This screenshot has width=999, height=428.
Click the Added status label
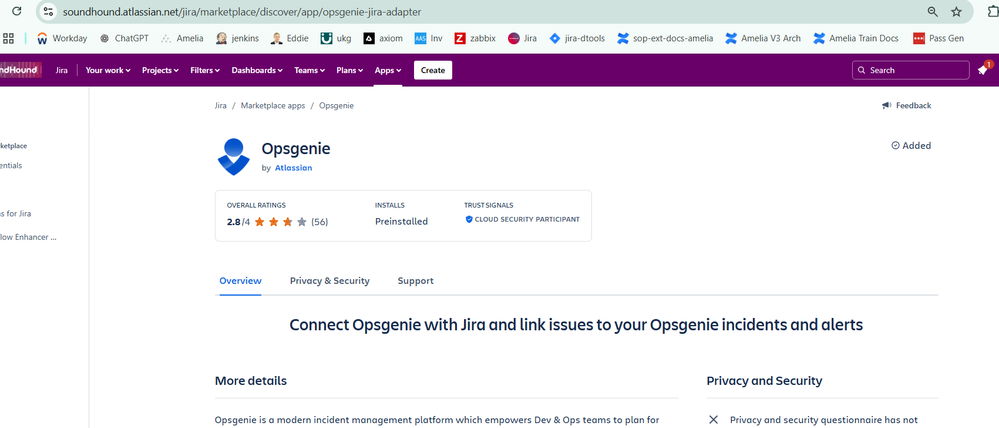point(911,146)
